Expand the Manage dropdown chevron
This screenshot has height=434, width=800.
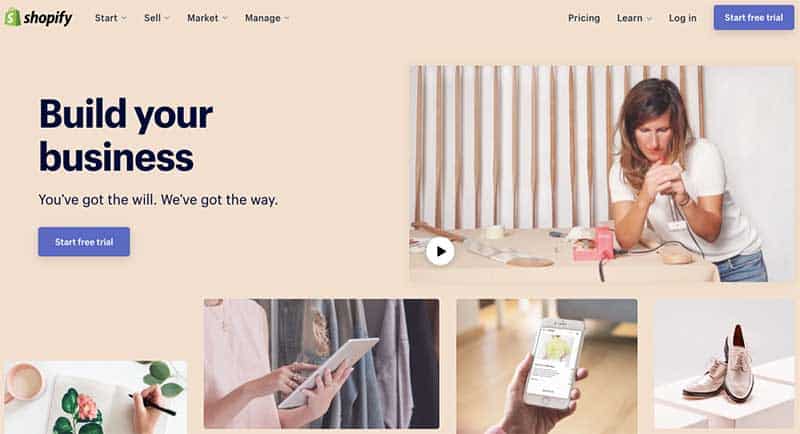pos(287,18)
